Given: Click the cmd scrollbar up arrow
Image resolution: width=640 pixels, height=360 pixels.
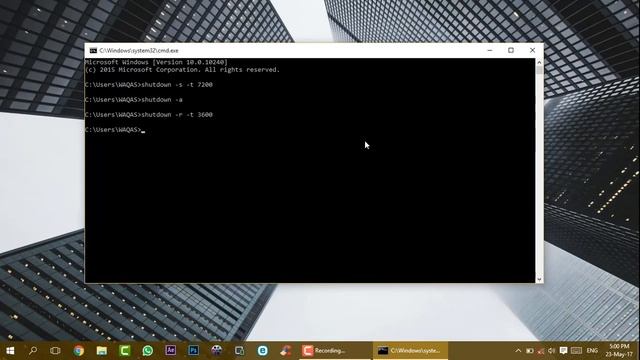Looking at the screenshot, I should pos(539,62).
